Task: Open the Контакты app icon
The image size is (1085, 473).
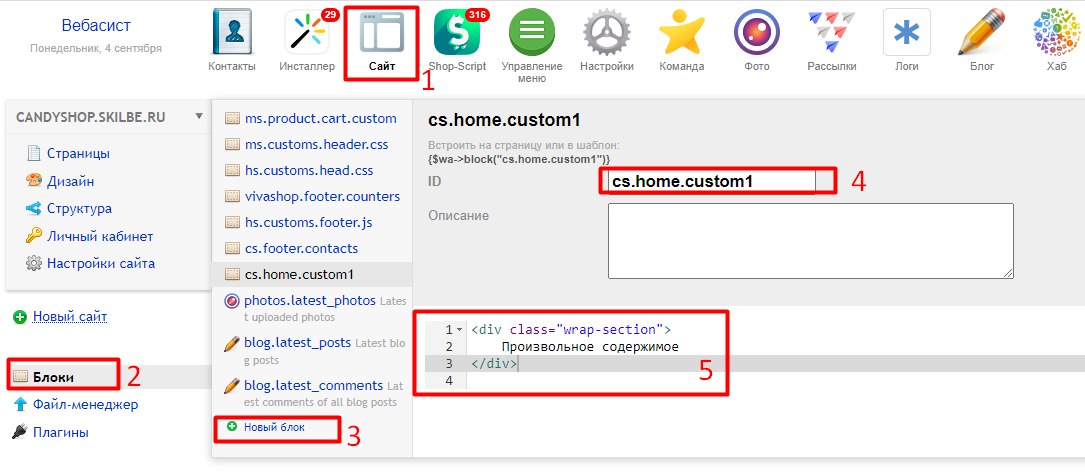Action: tap(232, 34)
